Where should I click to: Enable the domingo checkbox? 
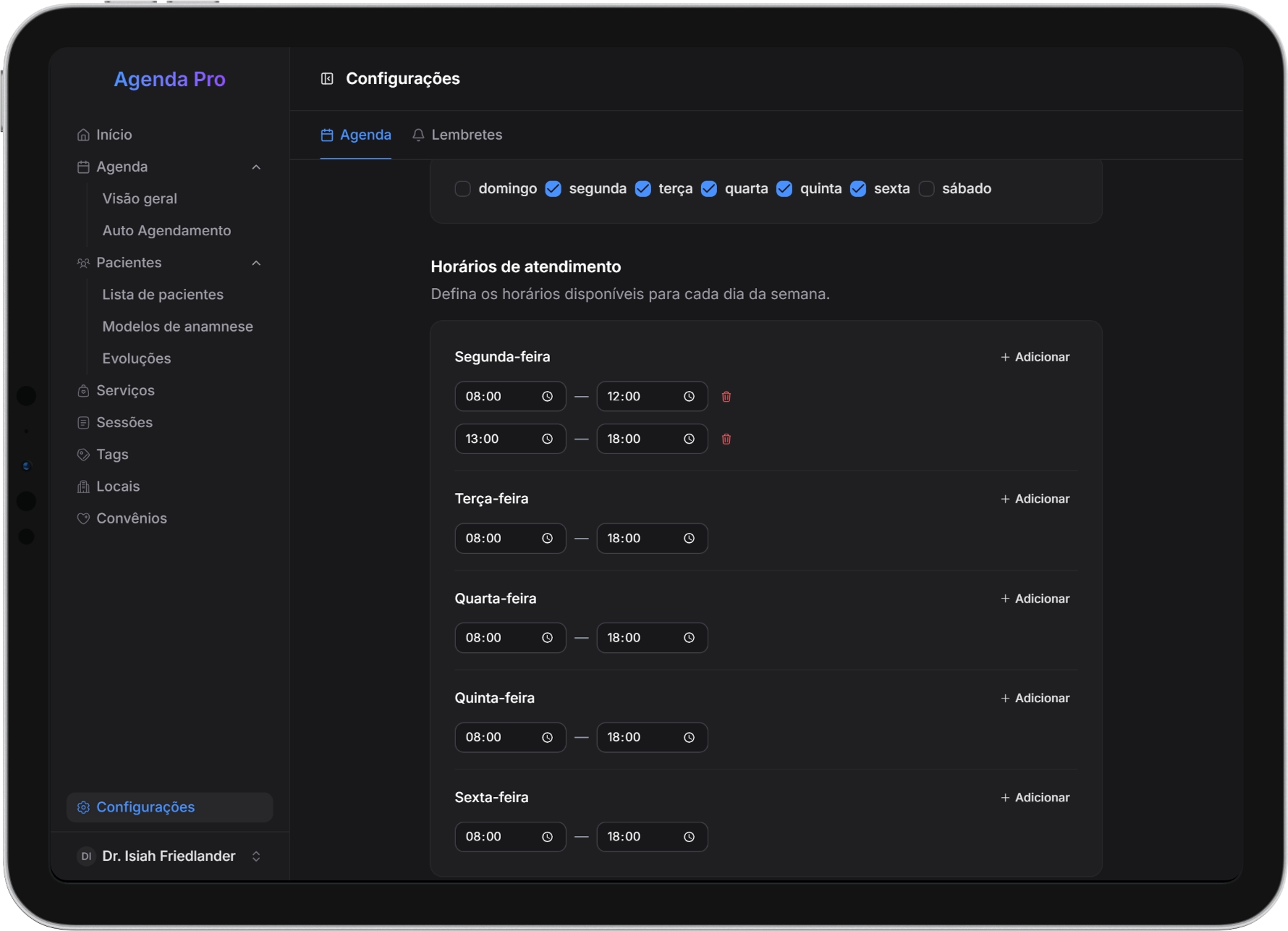[462, 189]
